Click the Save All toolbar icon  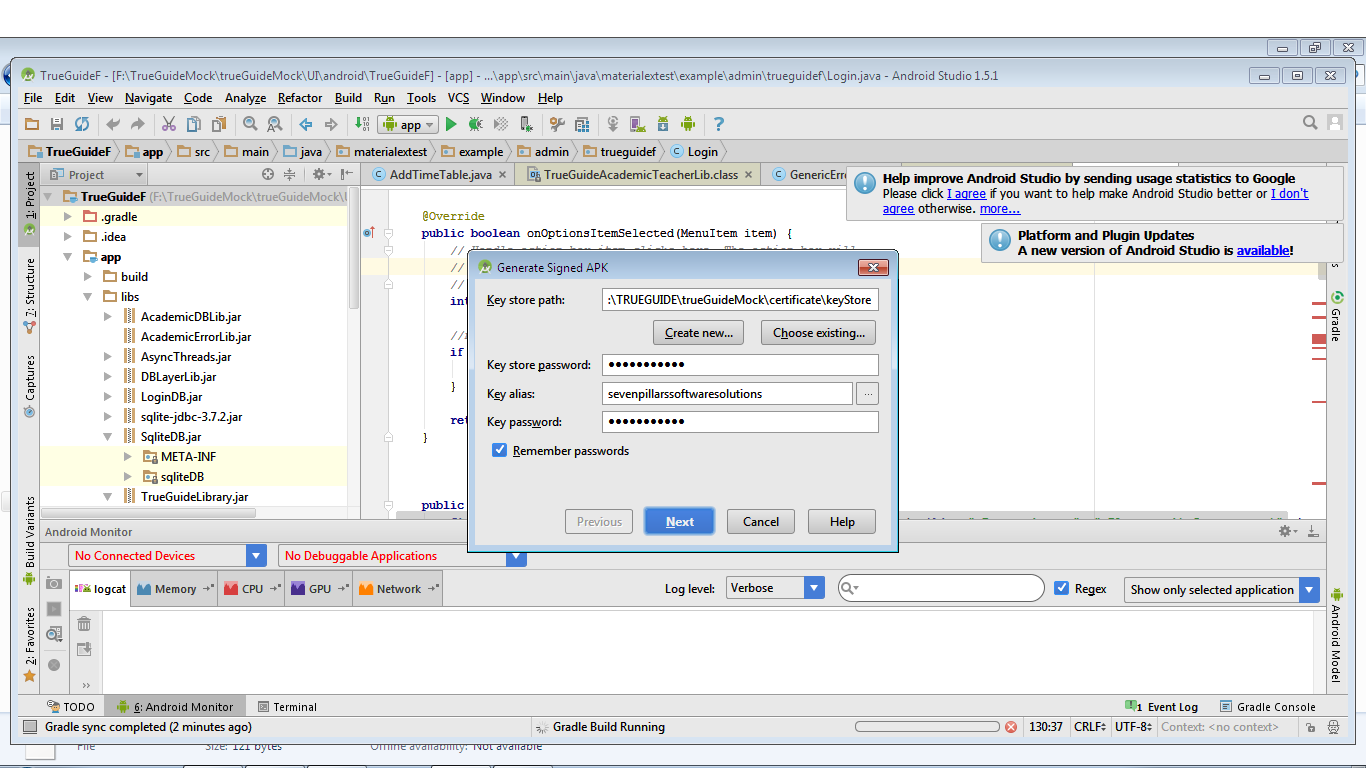pos(57,124)
